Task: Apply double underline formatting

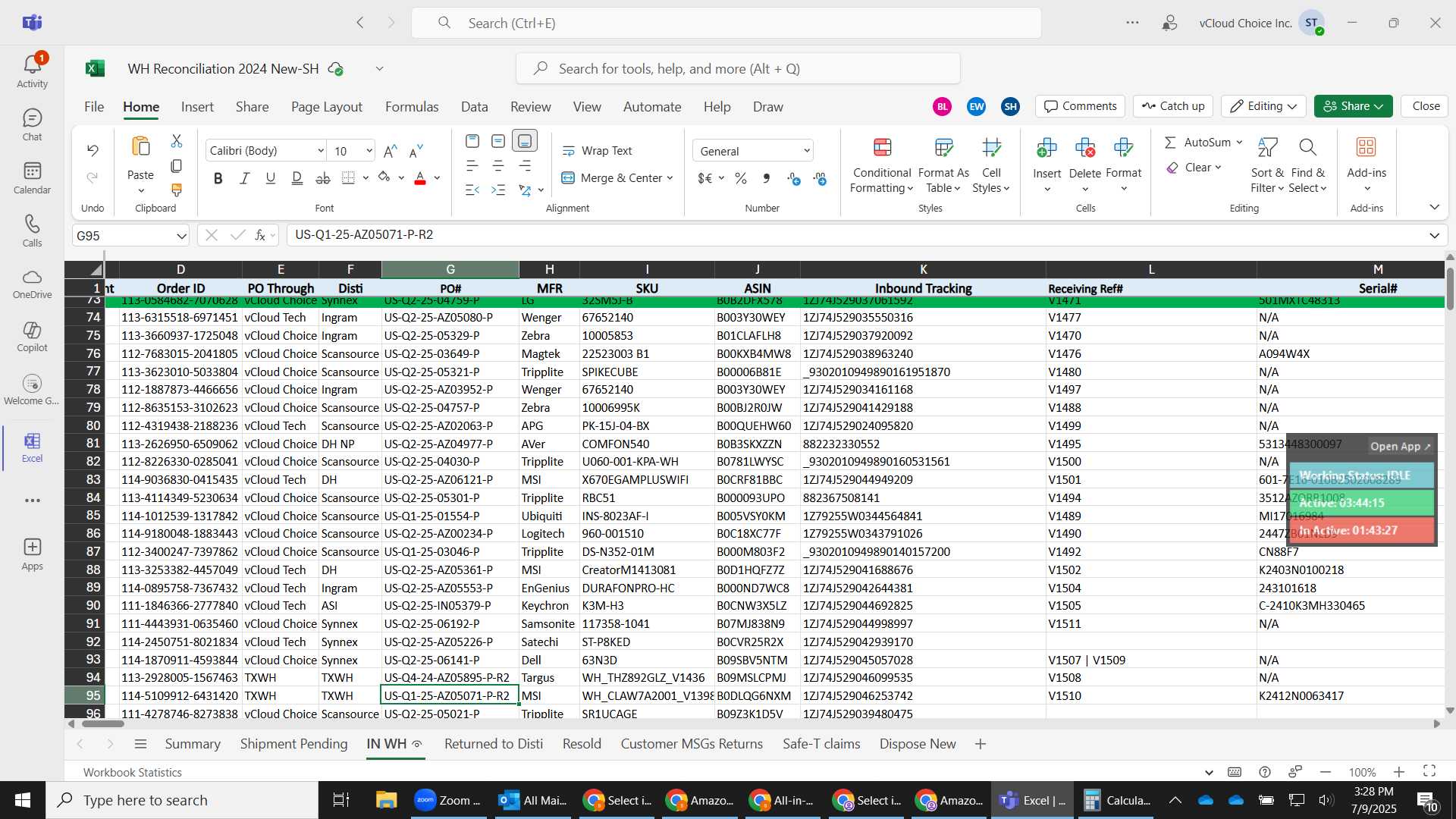Action: click(x=297, y=178)
